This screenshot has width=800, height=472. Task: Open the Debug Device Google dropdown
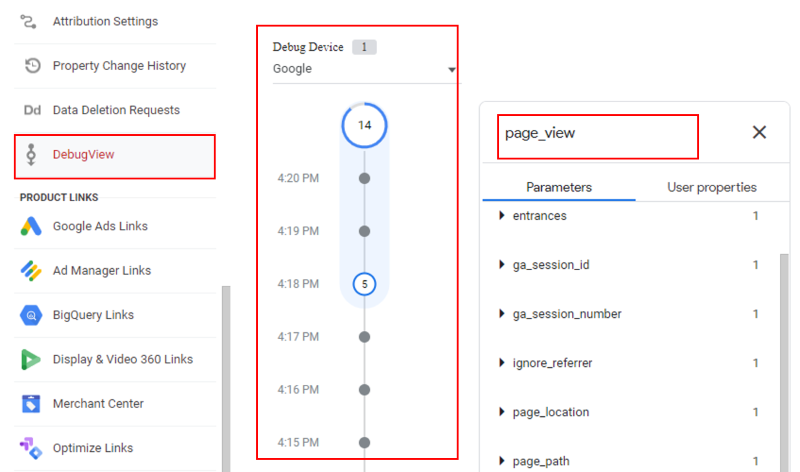pos(364,69)
